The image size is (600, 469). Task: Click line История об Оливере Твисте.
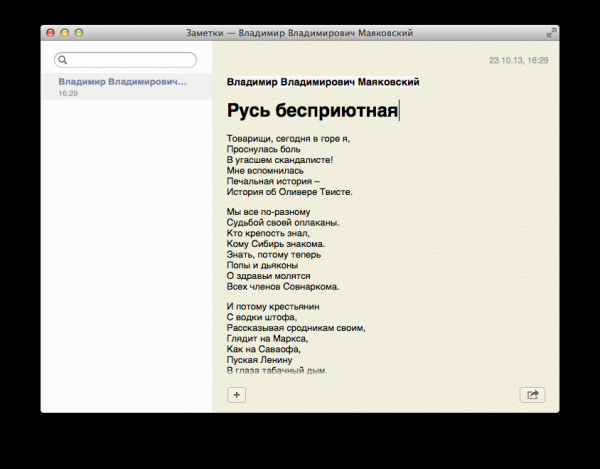coord(289,192)
